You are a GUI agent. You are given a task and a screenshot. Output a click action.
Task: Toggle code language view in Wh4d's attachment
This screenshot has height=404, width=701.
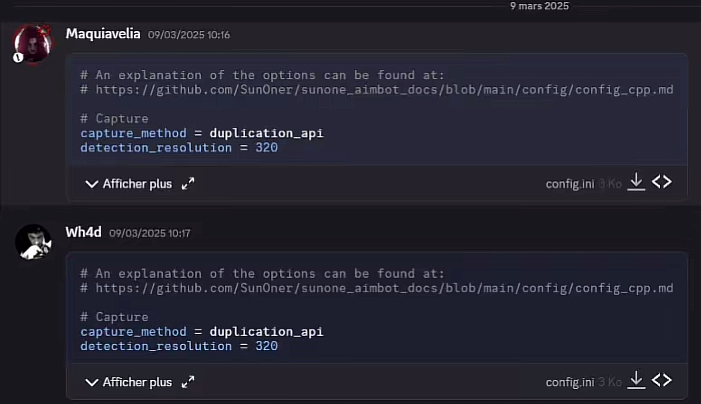click(662, 380)
